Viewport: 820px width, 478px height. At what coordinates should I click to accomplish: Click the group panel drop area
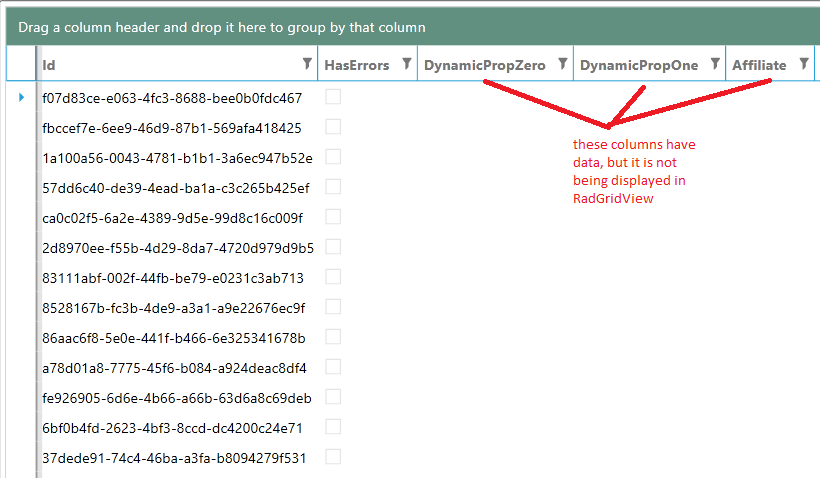(413, 27)
